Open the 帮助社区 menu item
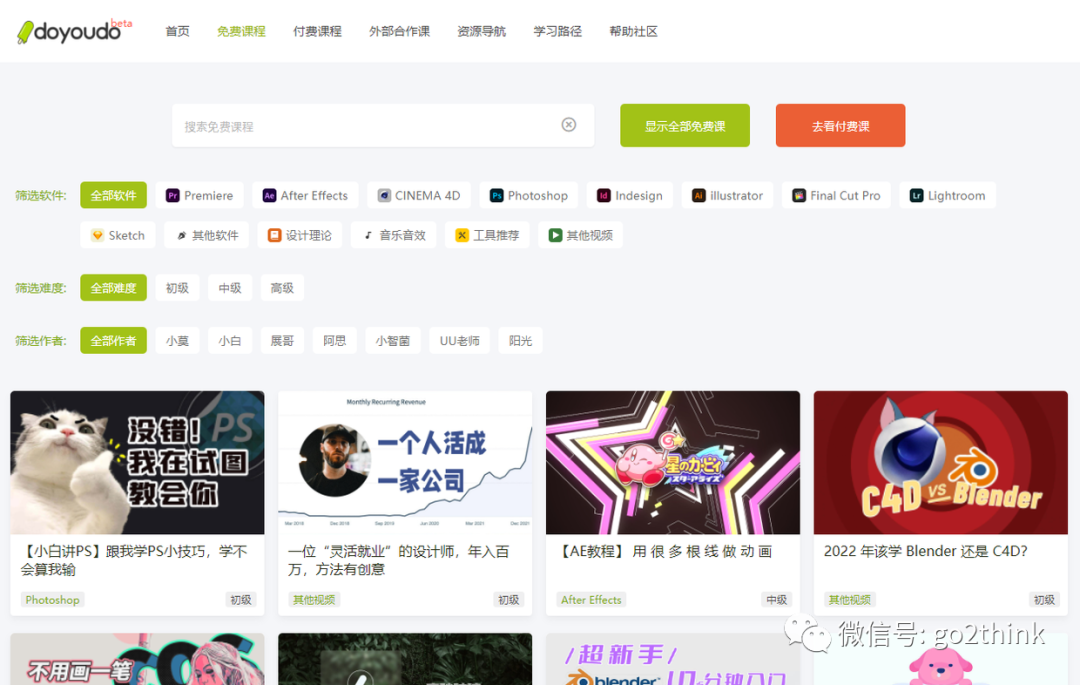Viewport: 1080px width, 685px height. 633,31
